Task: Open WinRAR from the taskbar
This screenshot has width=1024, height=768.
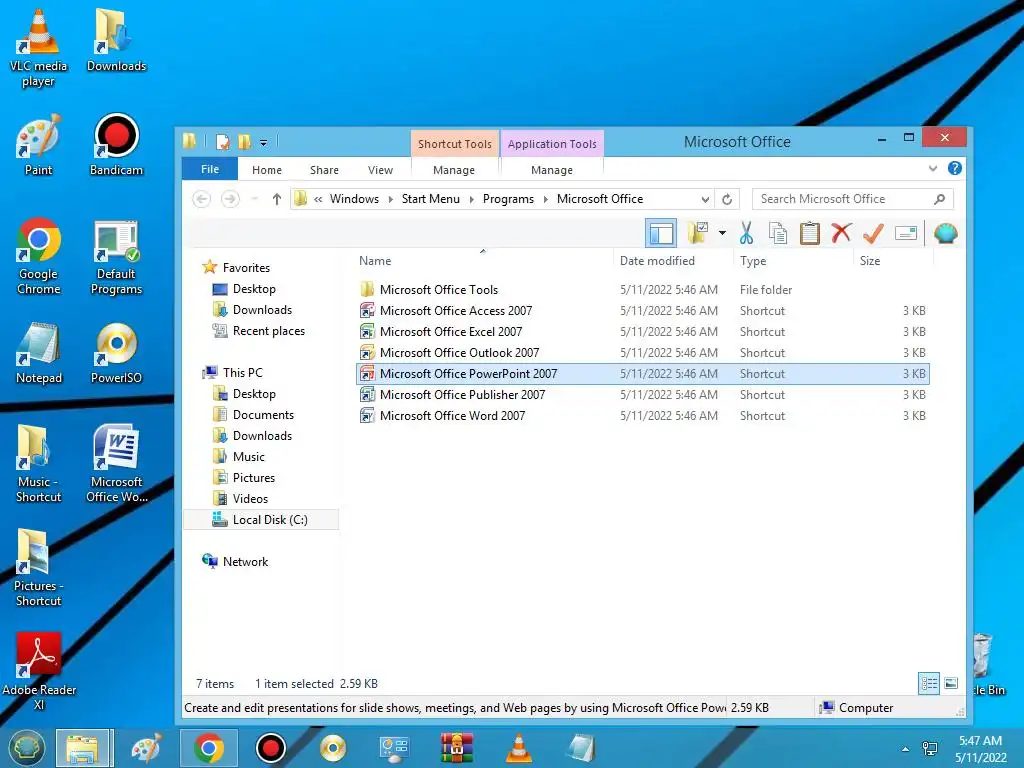Action: click(x=456, y=748)
